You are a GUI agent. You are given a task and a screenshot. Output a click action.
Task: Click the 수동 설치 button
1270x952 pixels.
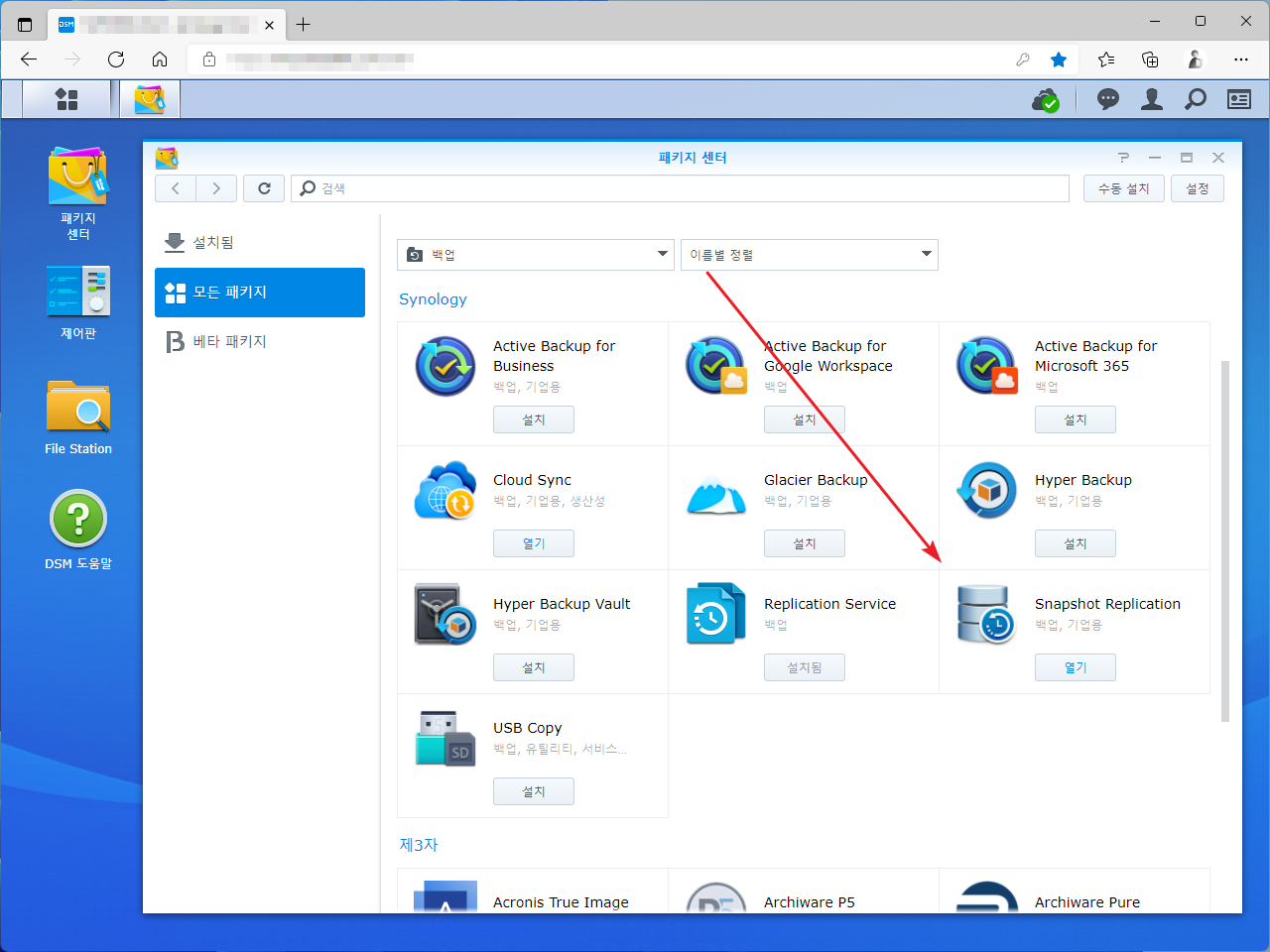tap(1124, 188)
